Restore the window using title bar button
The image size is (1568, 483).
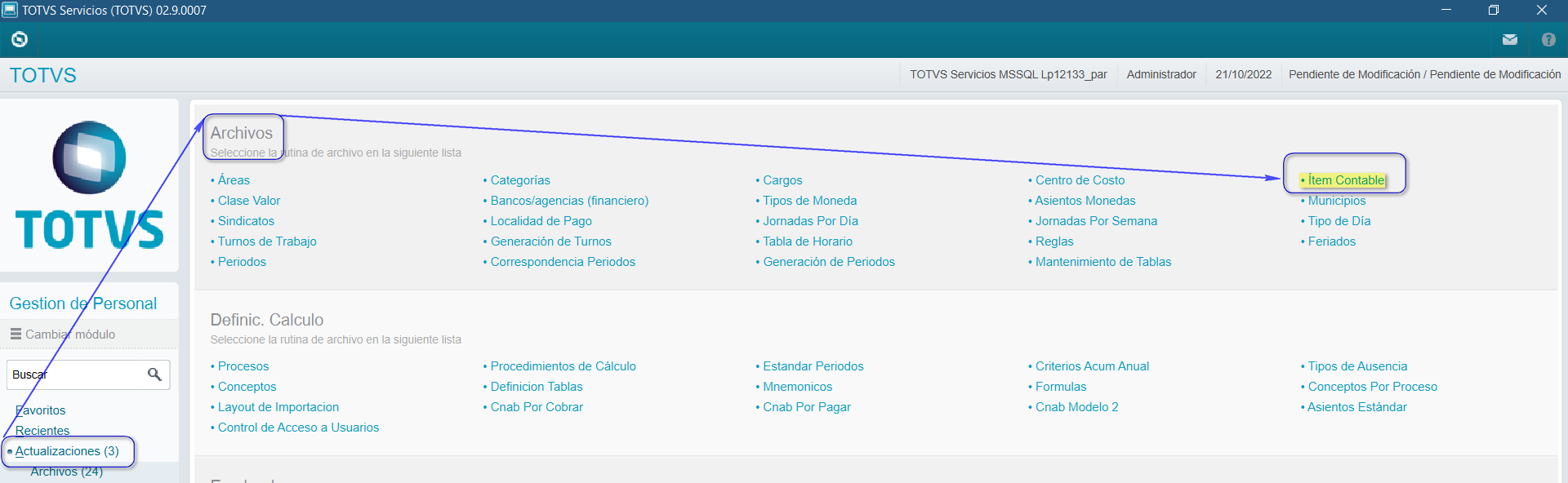point(1493,10)
